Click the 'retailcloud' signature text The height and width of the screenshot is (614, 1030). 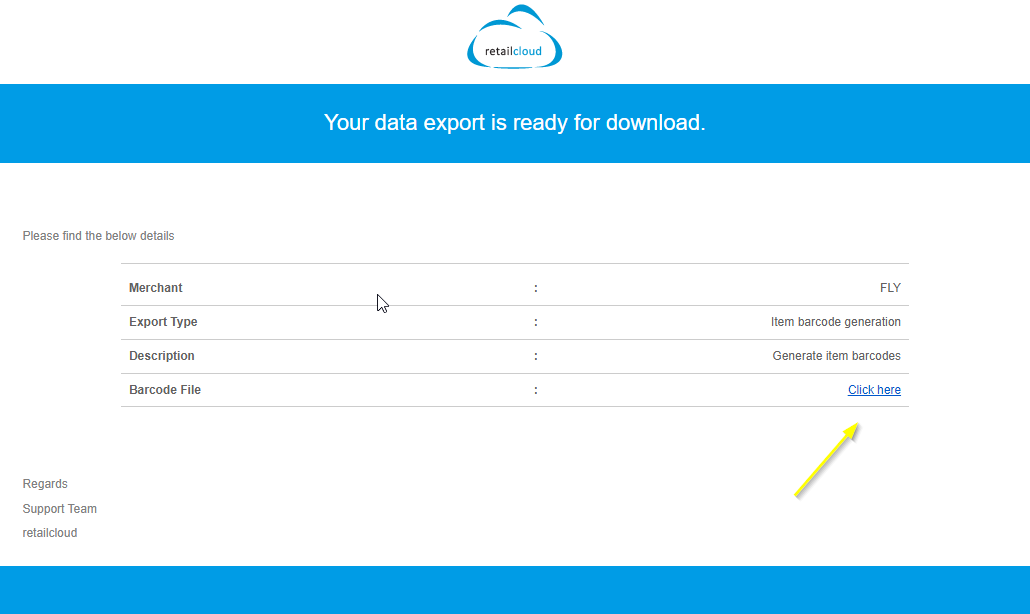[50, 533]
